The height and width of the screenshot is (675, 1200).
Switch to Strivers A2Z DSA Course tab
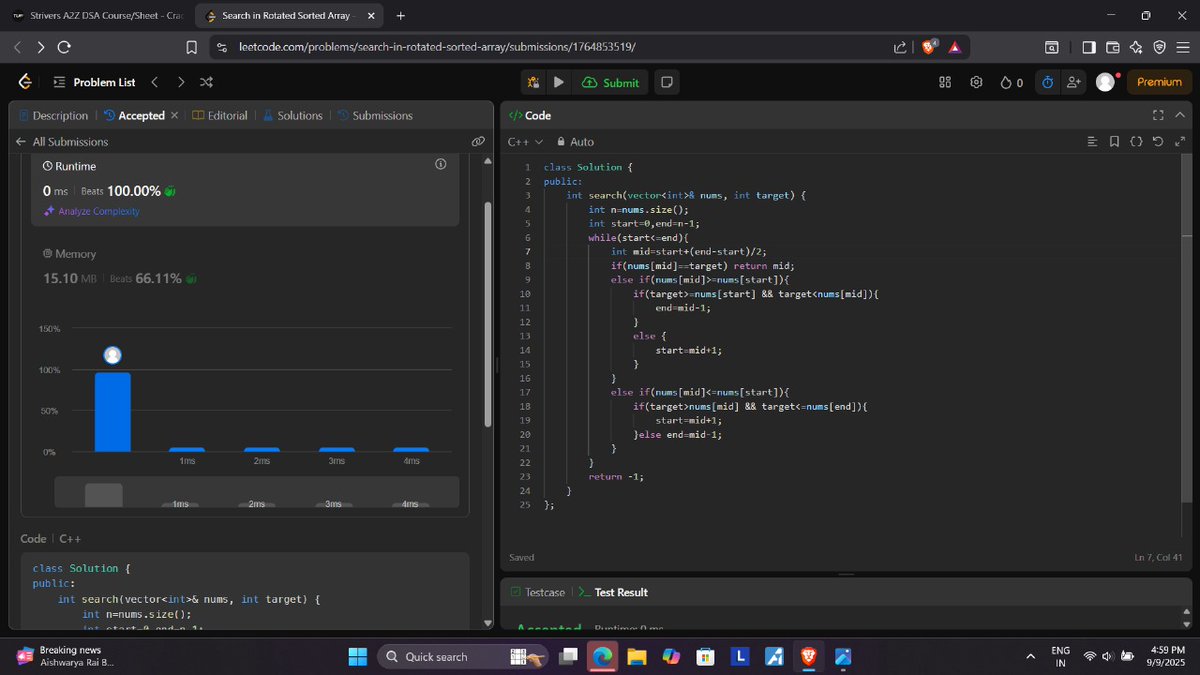98,16
